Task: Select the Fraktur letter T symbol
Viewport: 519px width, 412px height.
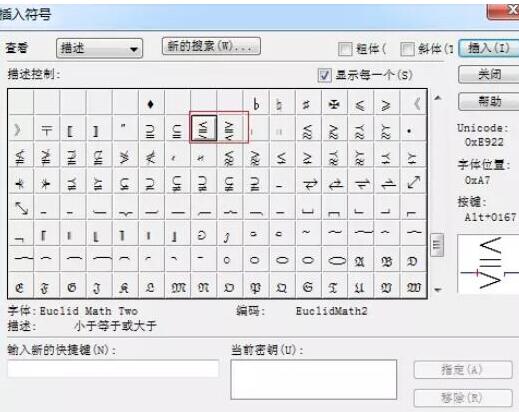Action: pos(333,287)
